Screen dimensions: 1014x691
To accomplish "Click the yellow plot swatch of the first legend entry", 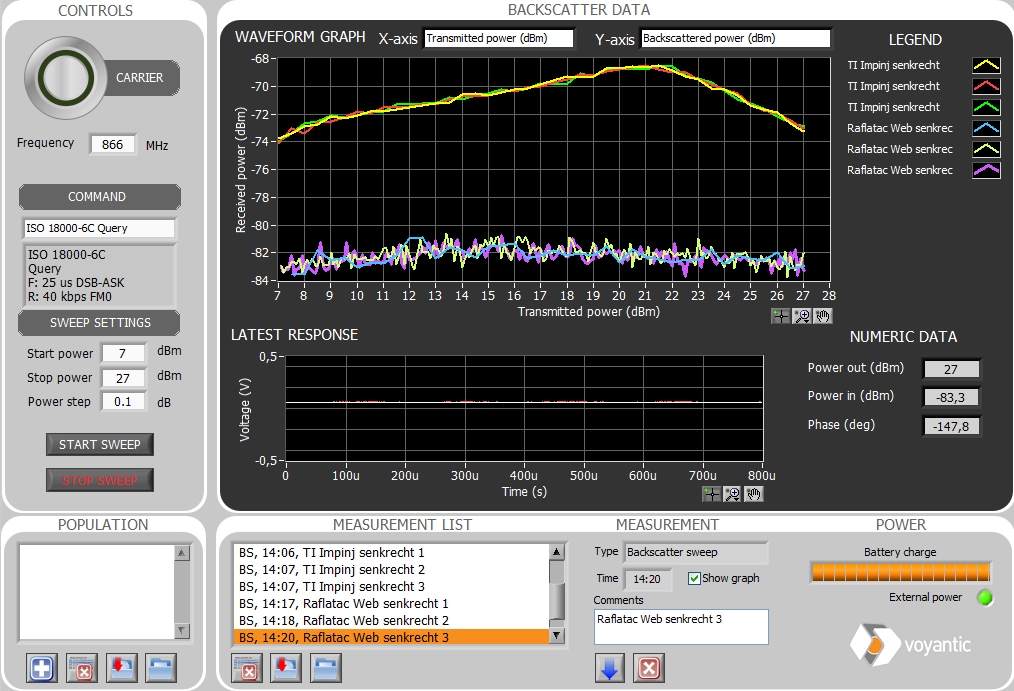I will pos(986,65).
